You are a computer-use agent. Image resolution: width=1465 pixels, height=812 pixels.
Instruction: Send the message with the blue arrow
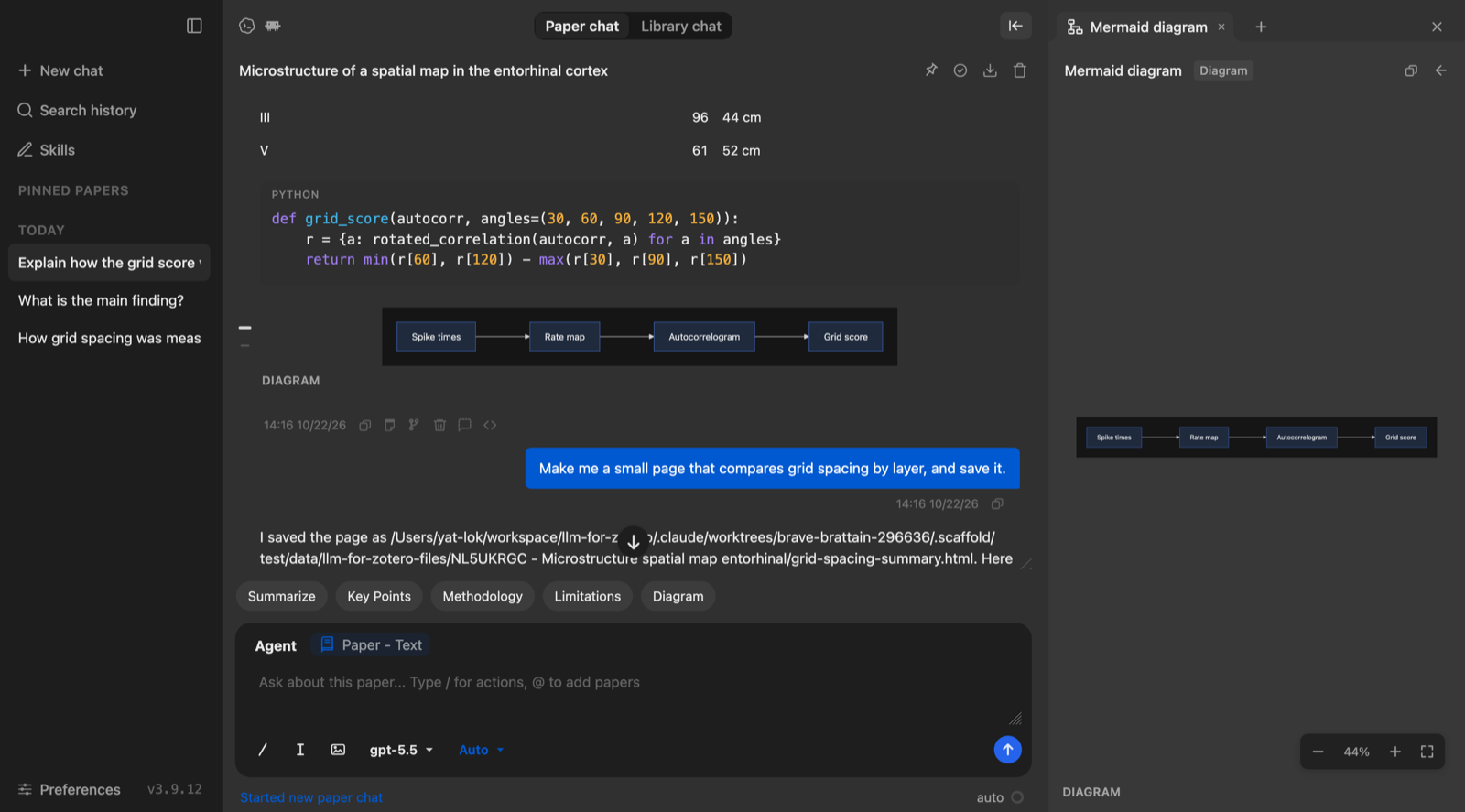pyautogui.click(x=1007, y=750)
